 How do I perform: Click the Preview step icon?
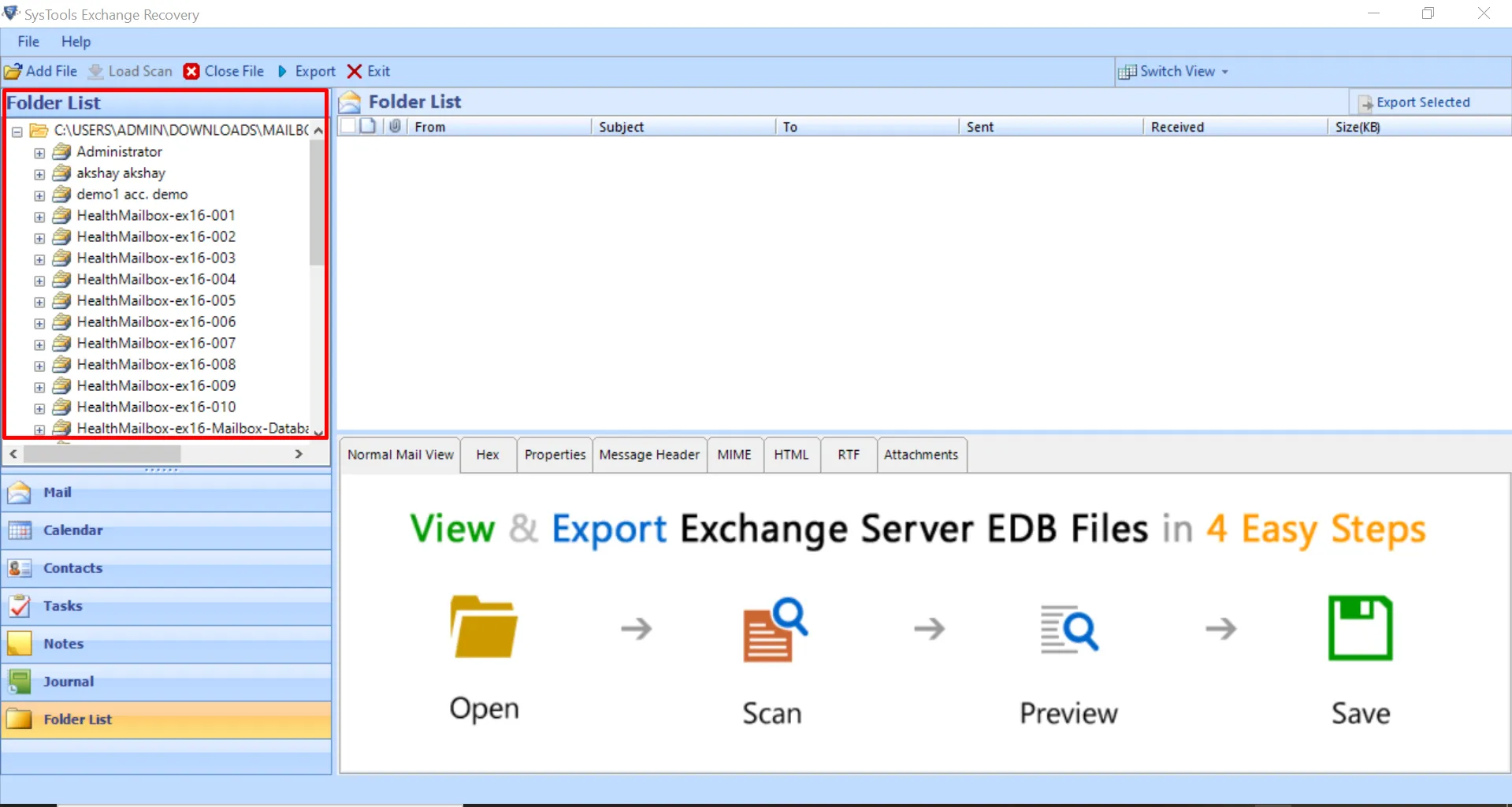[x=1069, y=629]
